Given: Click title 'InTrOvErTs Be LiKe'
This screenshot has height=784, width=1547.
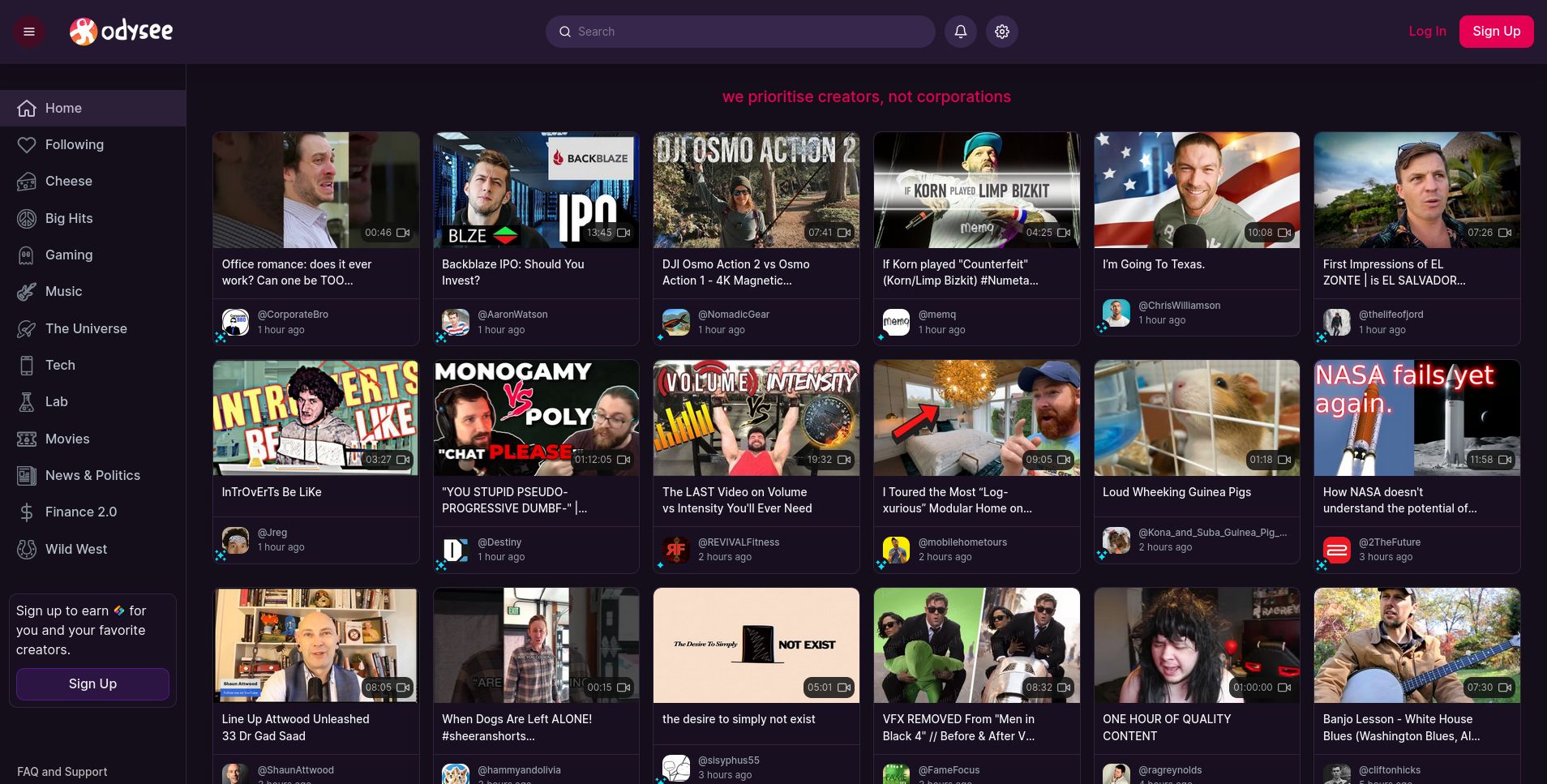Looking at the screenshot, I should coord(272,492).
